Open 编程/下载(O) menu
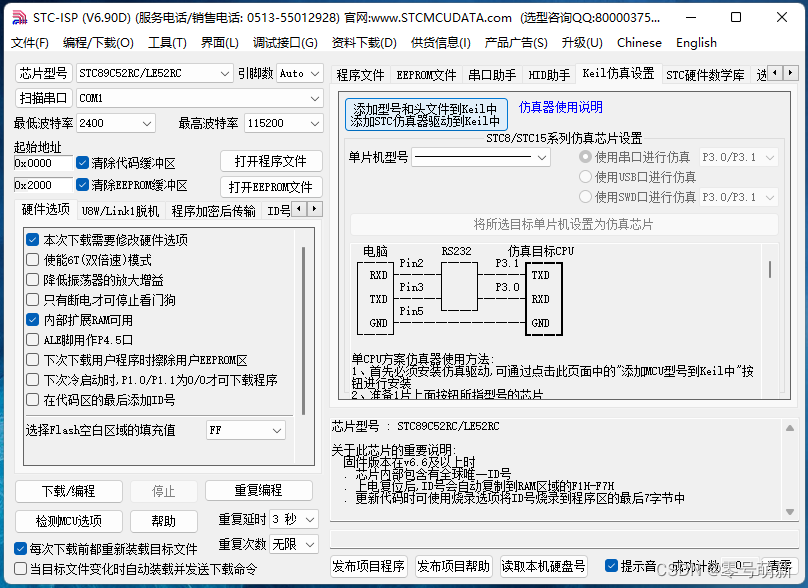The image size is (808, 588). [x=98, y=43]
